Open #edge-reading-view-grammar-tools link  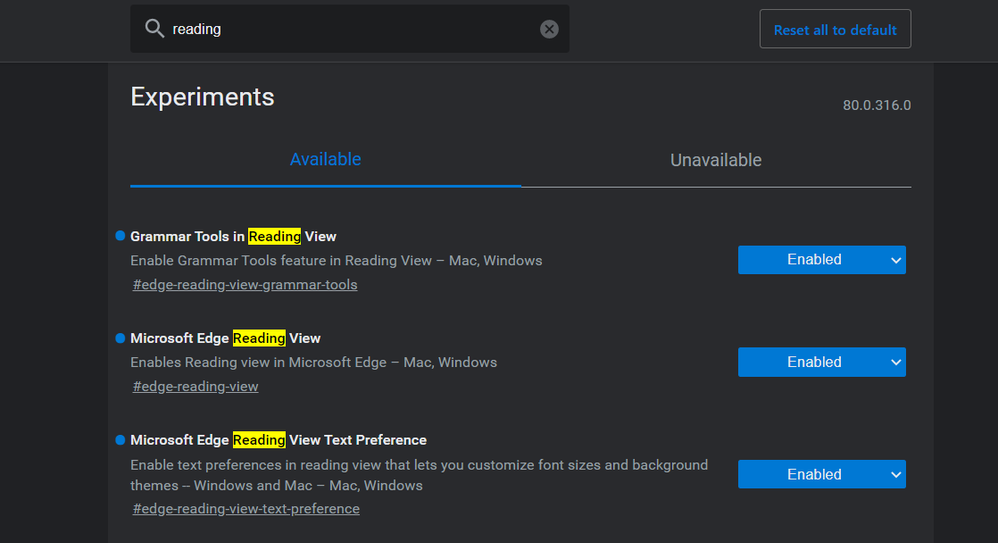[245, 285]
